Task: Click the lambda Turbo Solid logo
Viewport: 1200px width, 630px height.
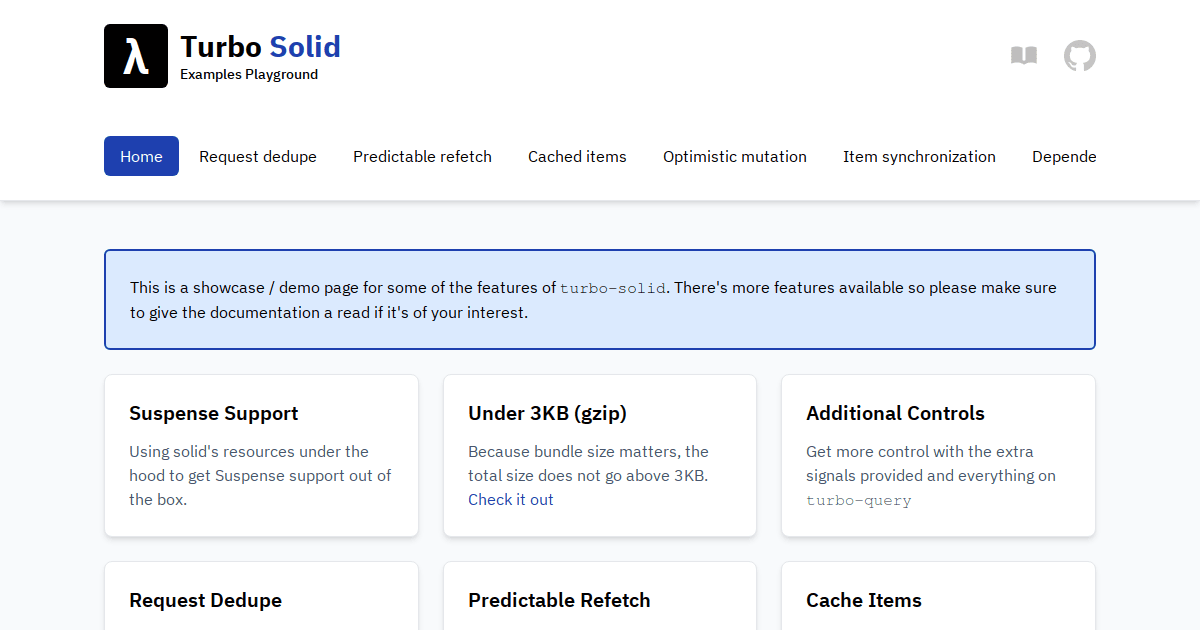Action: [x=136, y=55]
